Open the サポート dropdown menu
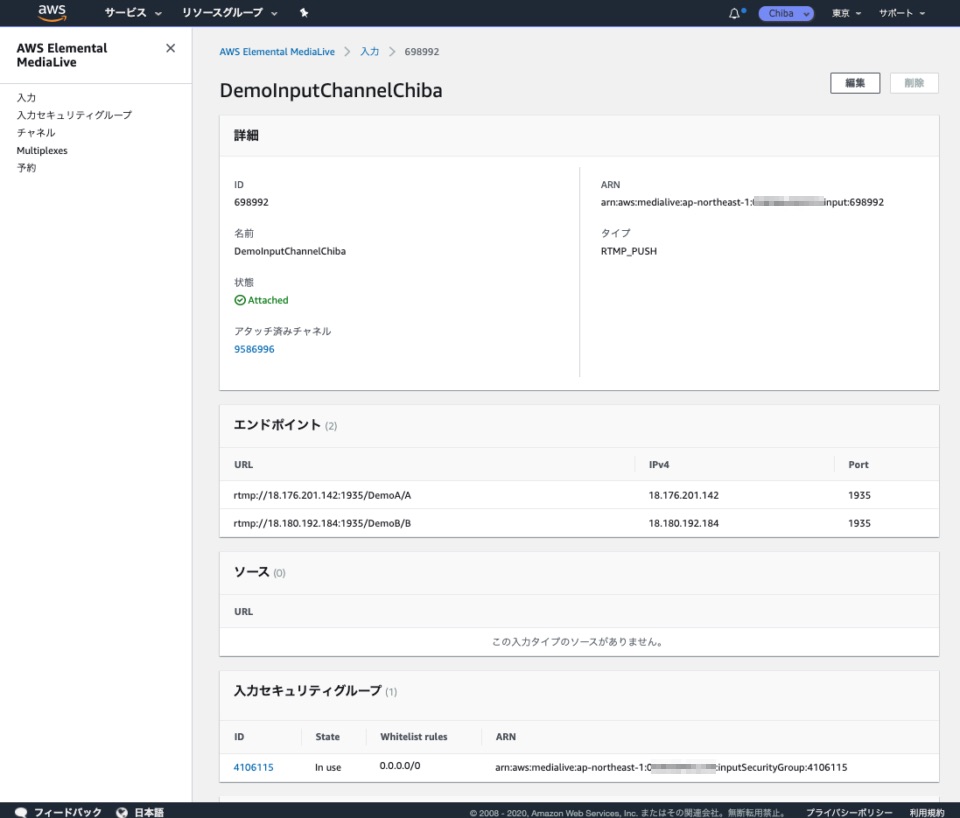This screenshot has width=960, height=818. (x=902, y=13)
